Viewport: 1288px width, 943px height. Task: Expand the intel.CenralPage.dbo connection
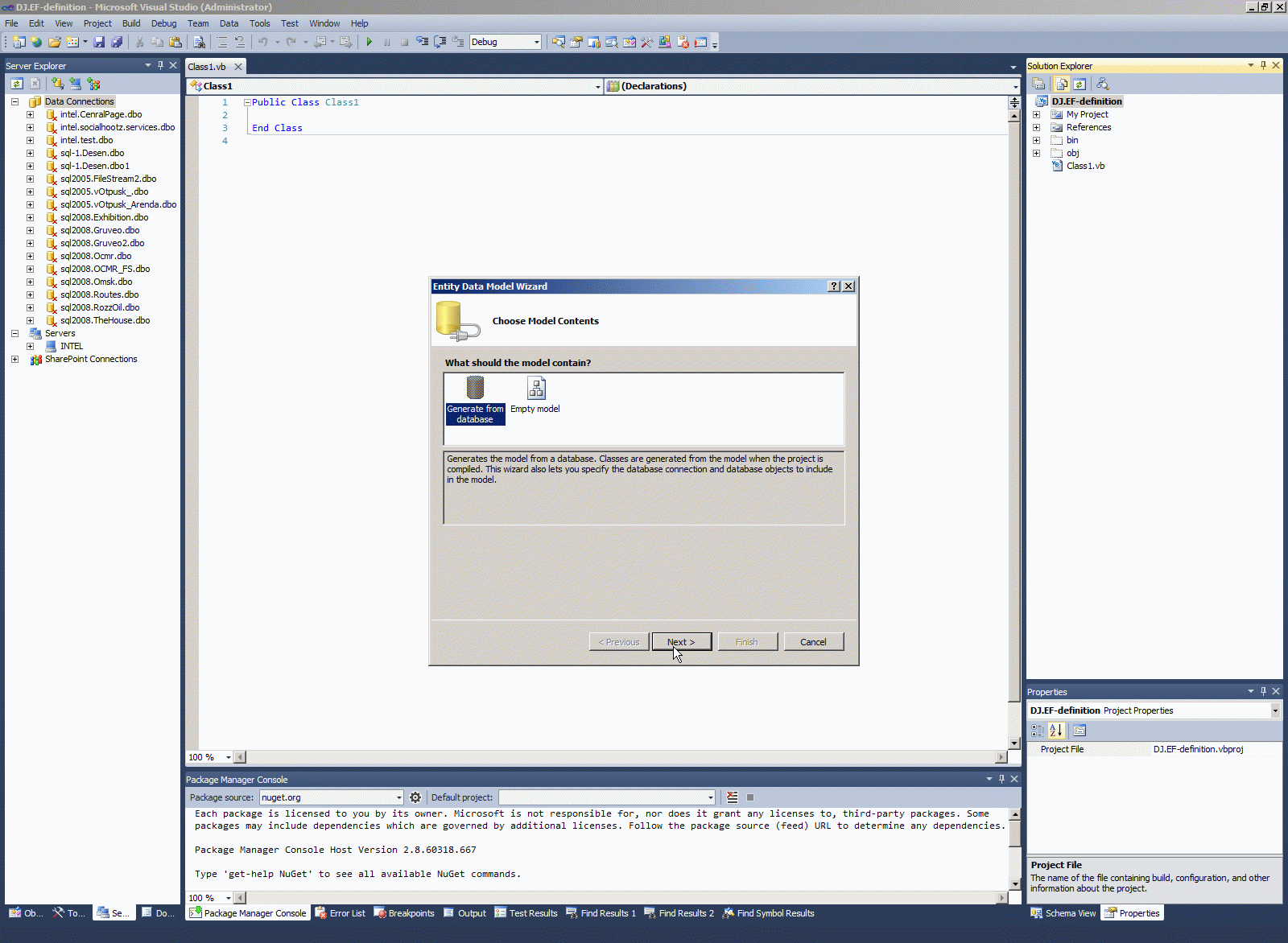coord(31,114)
